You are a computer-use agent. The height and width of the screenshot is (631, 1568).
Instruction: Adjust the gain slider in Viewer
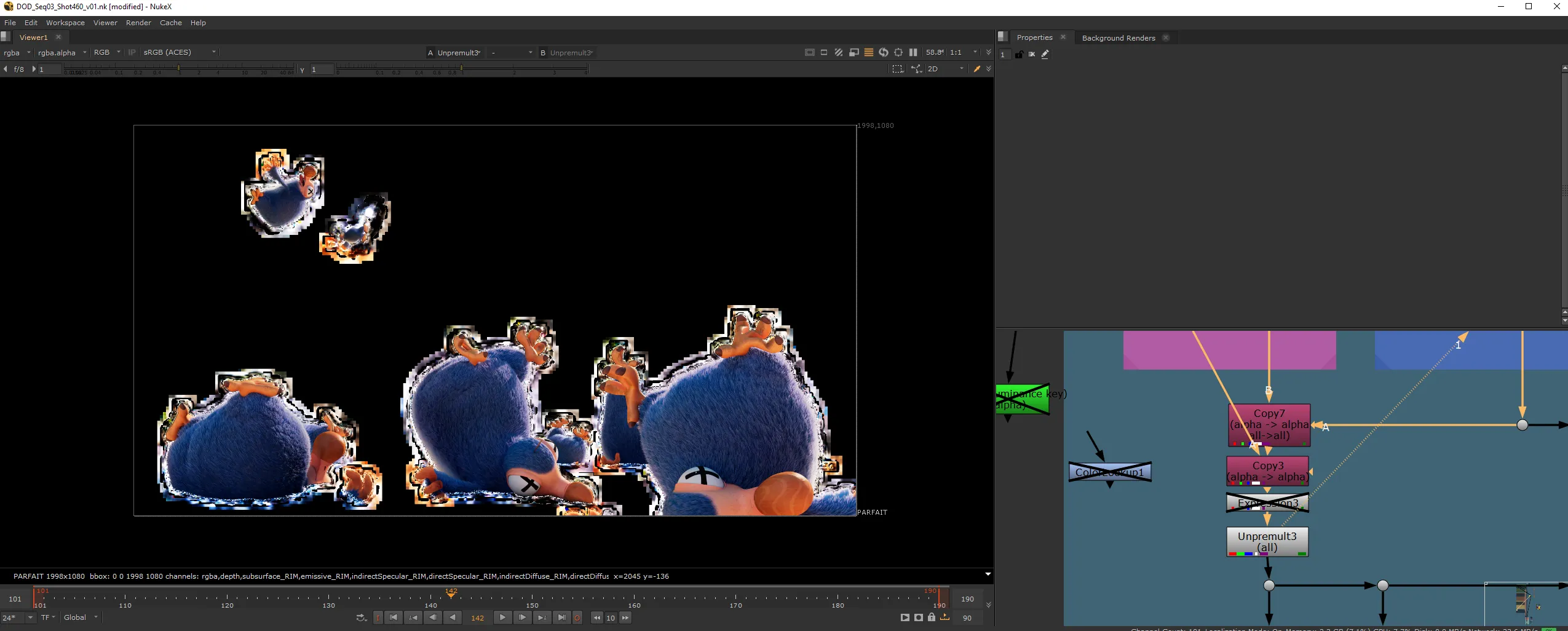tap(179, 69)
